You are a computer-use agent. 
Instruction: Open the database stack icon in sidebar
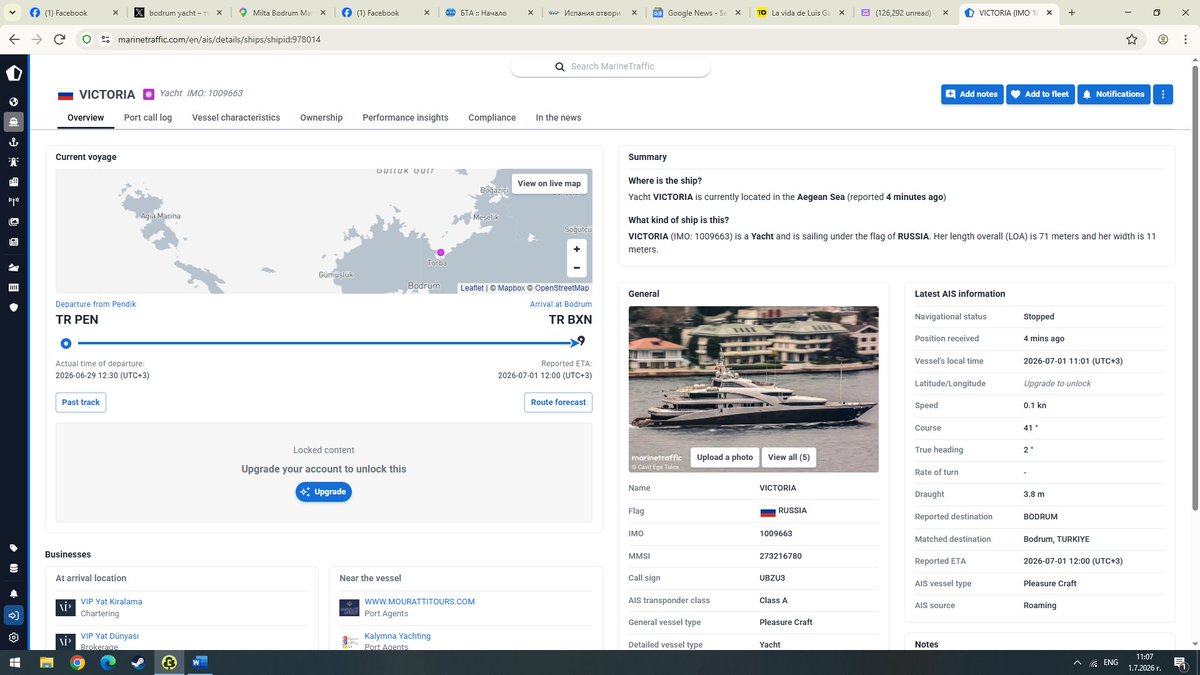tap(14, 568)
